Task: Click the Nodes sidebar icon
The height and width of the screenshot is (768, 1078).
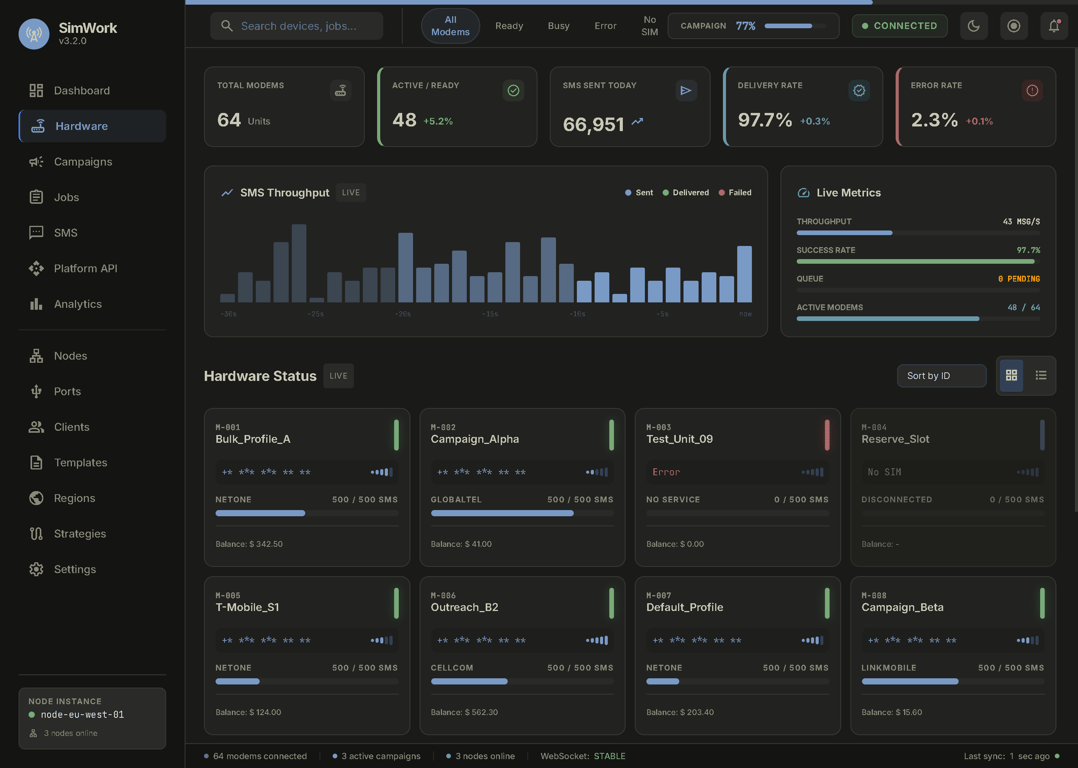Action: click(x=36, y=356)
